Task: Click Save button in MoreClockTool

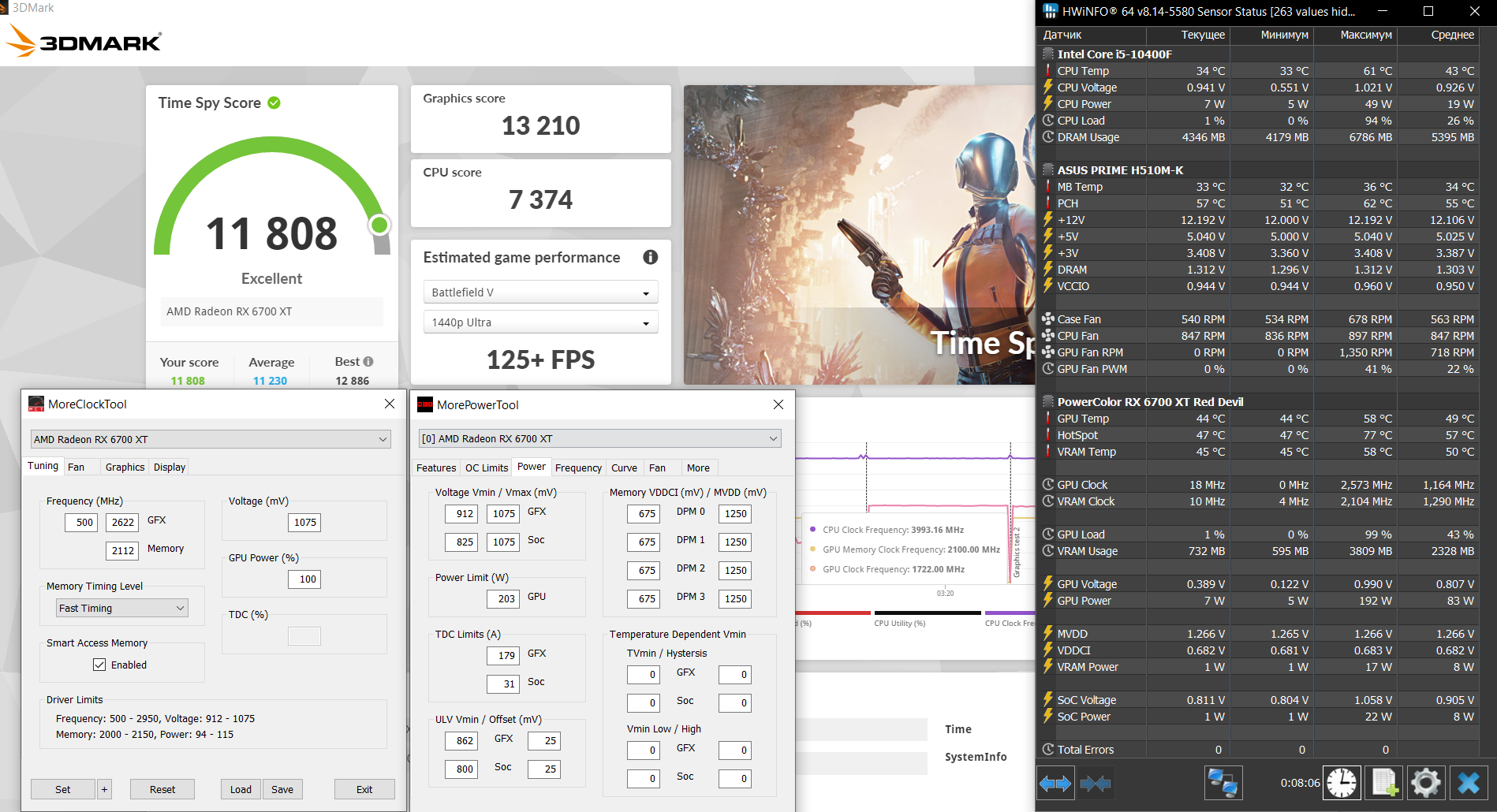Action: [282, 789]
